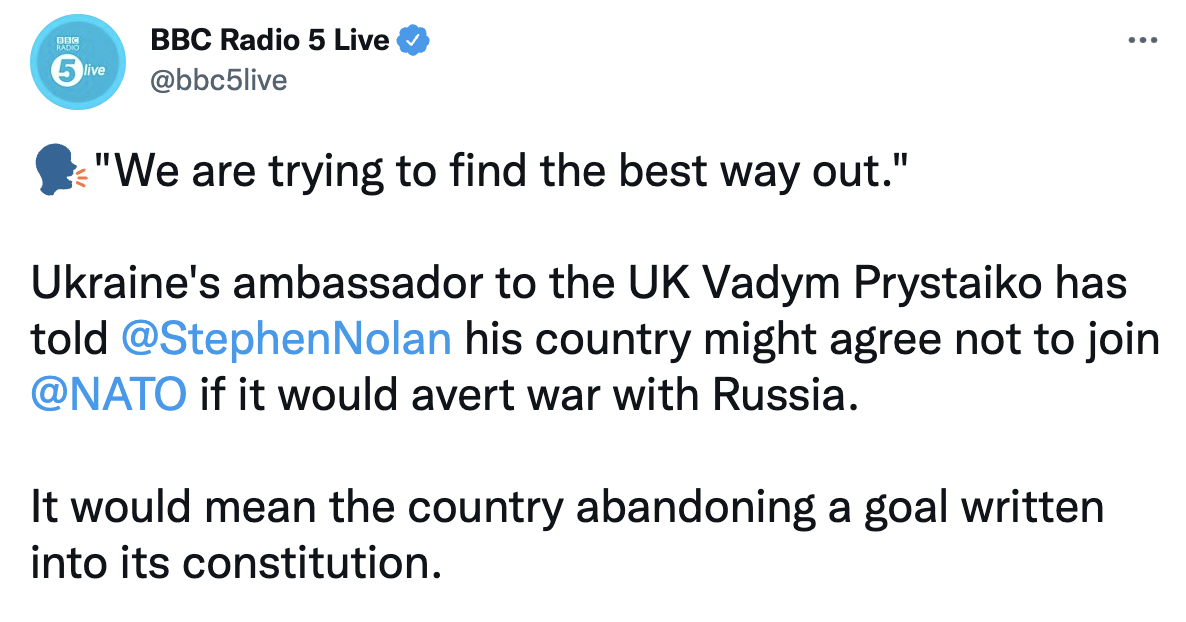Click the BBC Radio 5 Live profile avatar
The image size is (1186, 622).
pyautogui.click(x=78, y=61)
